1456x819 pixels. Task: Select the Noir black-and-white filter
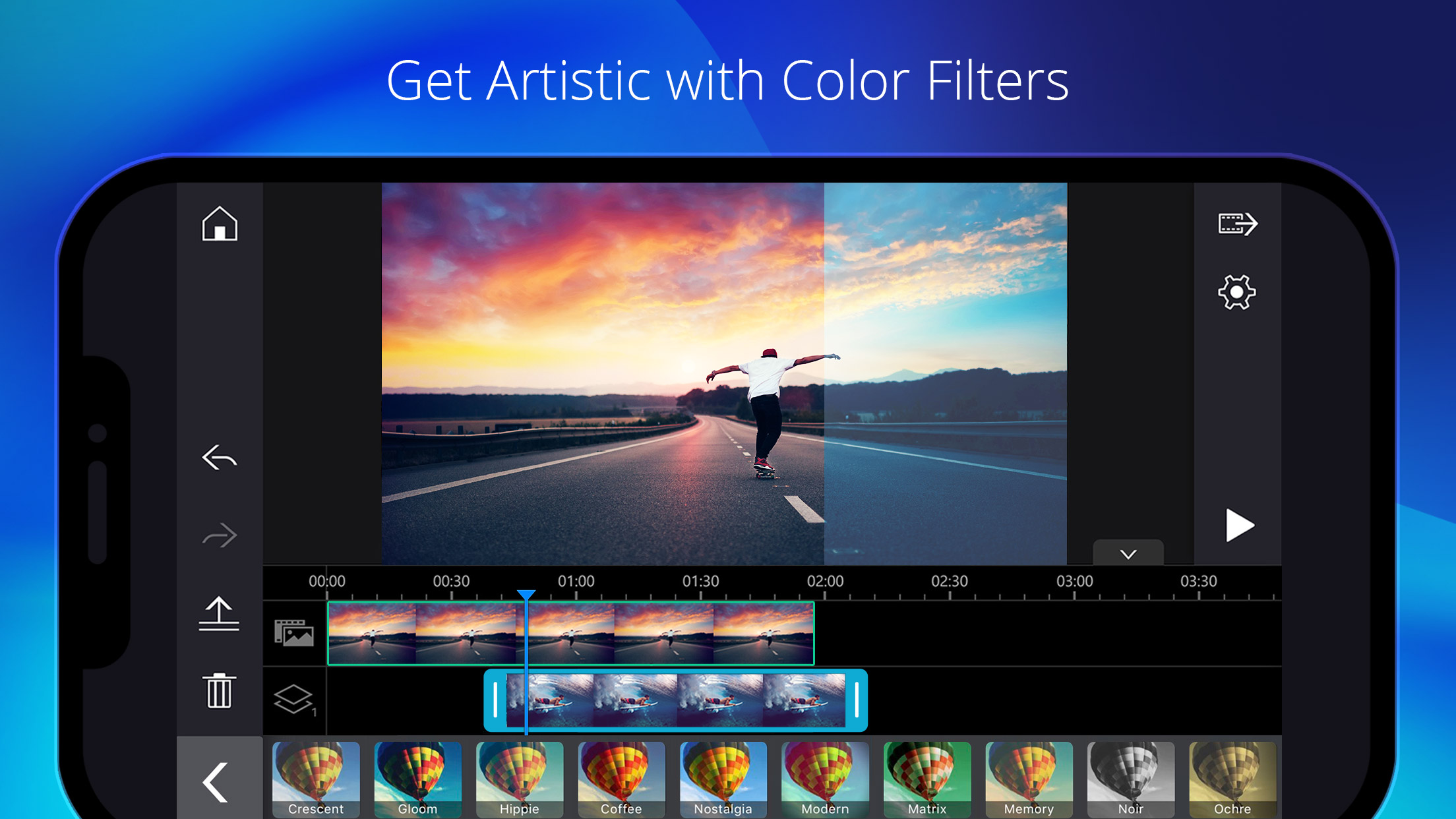[1130, 779]
